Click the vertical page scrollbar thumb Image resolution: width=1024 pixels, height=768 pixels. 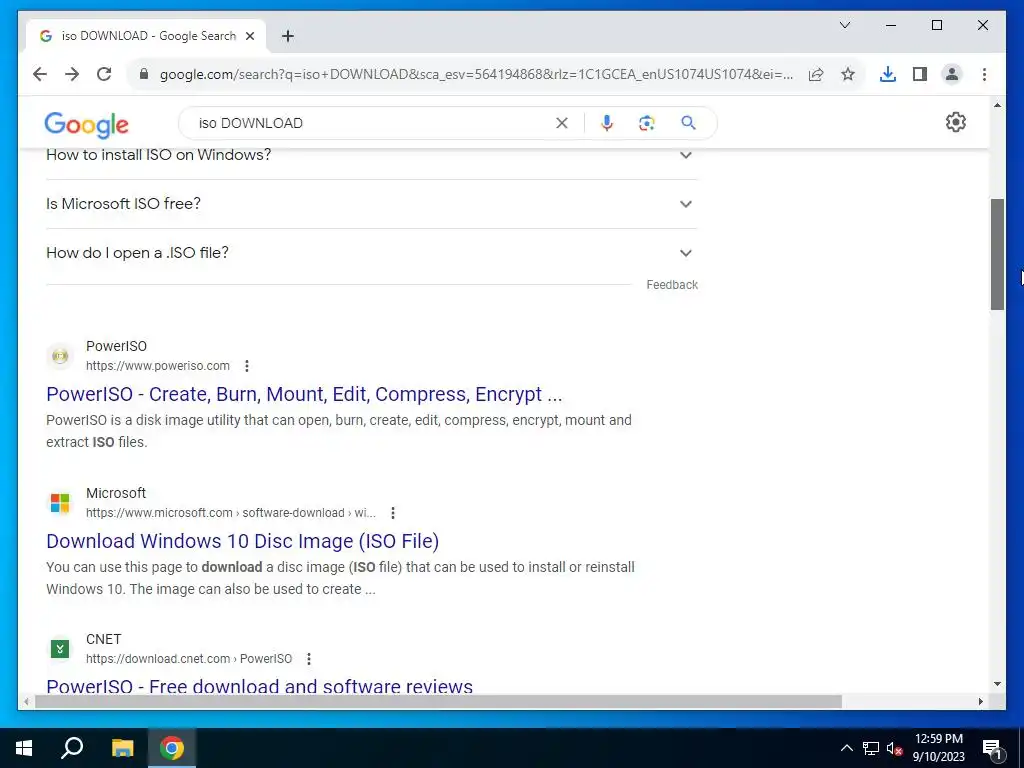tap(997, 254)
